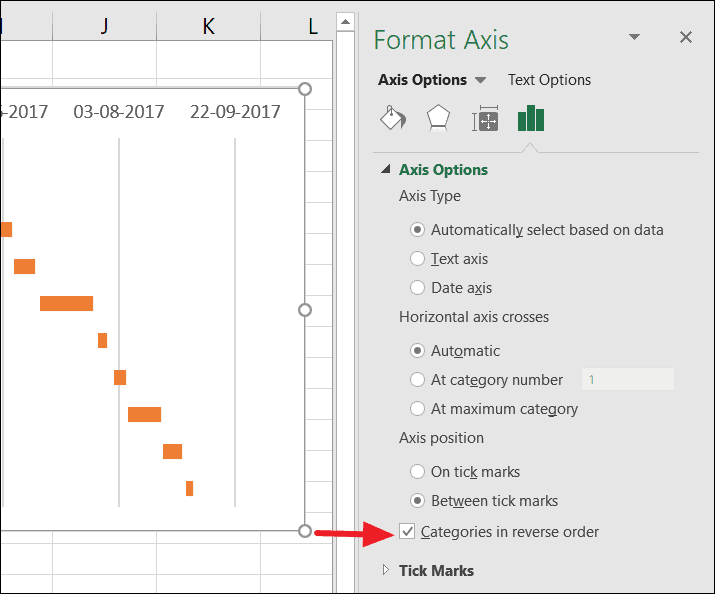Choose the Text axis radio option
The image size is (715, 594).
pyautogui.click(x=417, y=258)
